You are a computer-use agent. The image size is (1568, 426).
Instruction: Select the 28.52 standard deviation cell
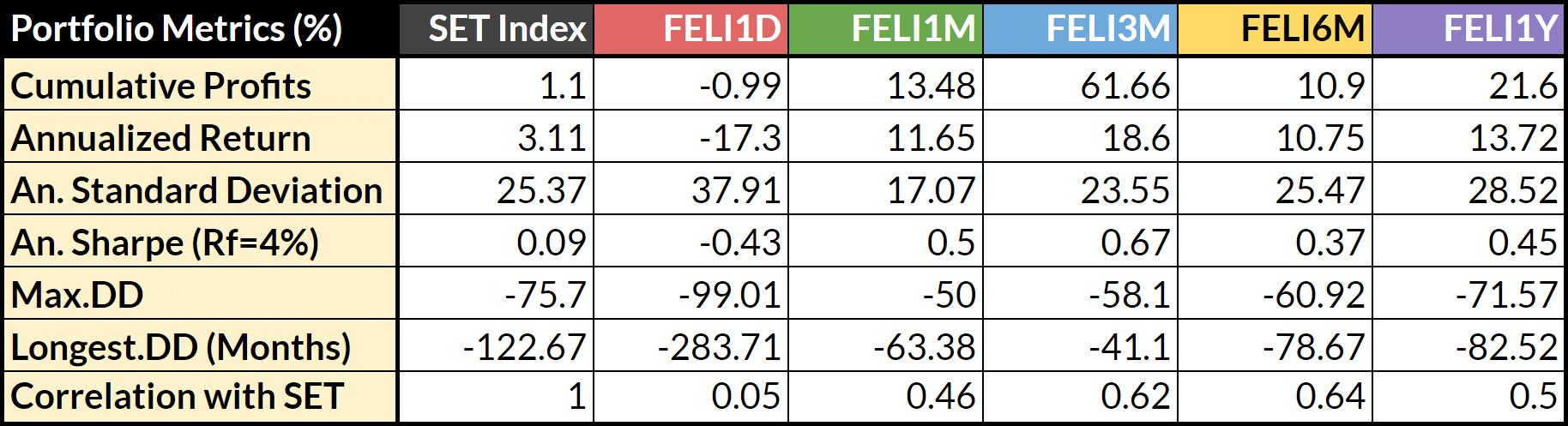[x=1468, y=190]
